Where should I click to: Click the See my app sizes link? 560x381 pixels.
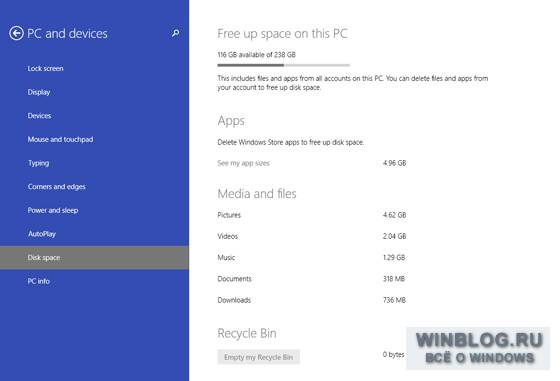[244, 163]
